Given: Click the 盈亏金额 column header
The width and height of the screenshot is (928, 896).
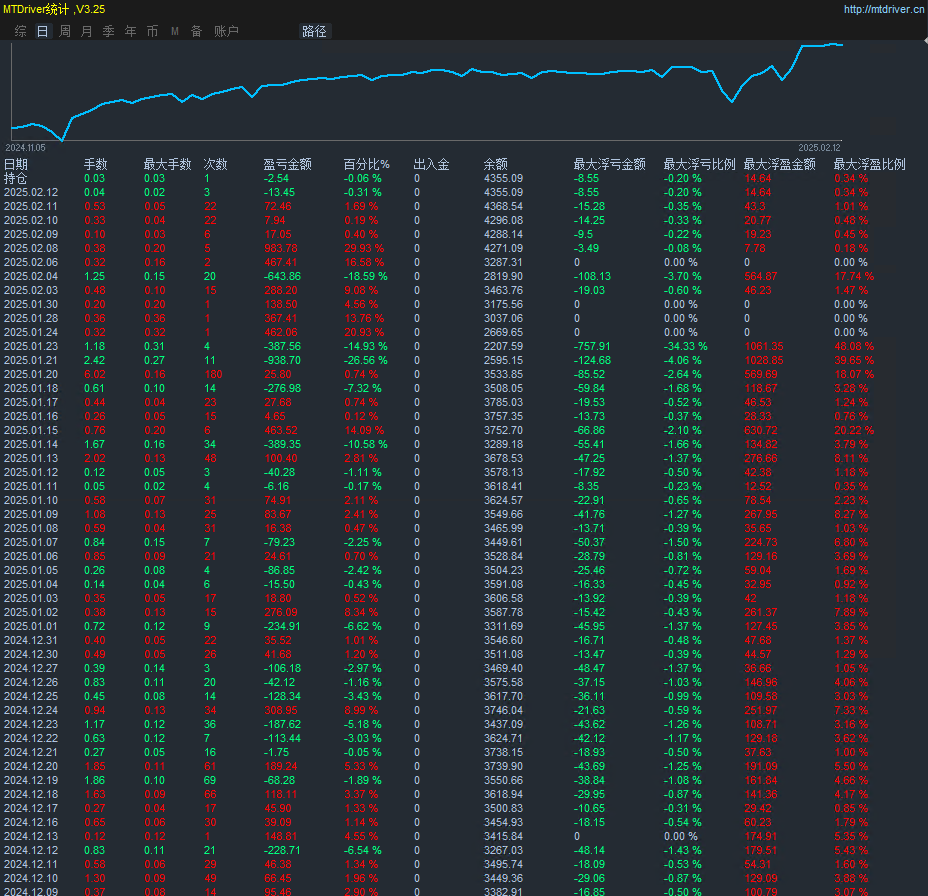Looking at the screenshot, I should coord(288,165).
